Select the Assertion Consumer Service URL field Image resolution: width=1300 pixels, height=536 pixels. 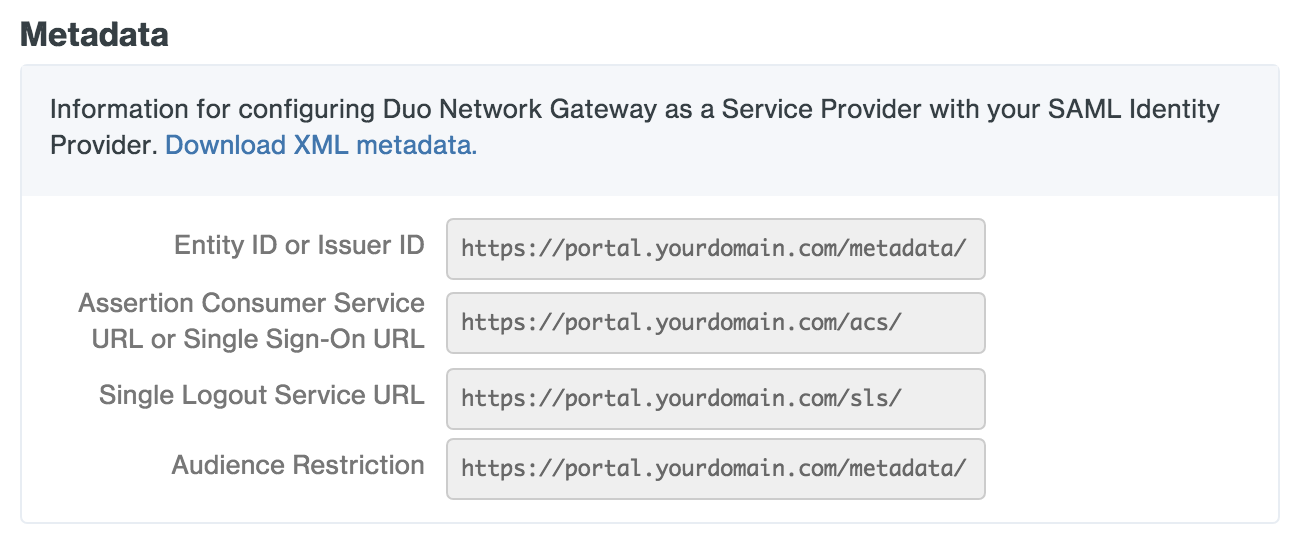715,322
